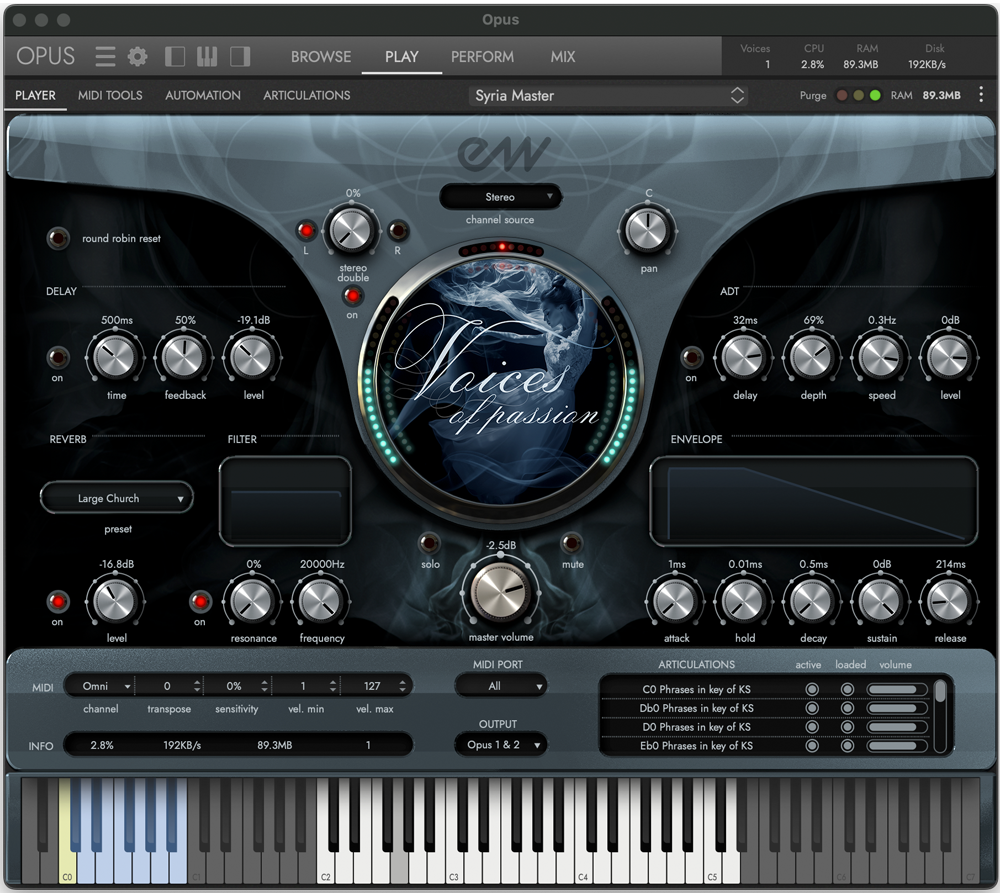Open the Opus hamburger main menu
This screenshot has width=1000, height=893.
pyautogui.click(x=105, y=57)
